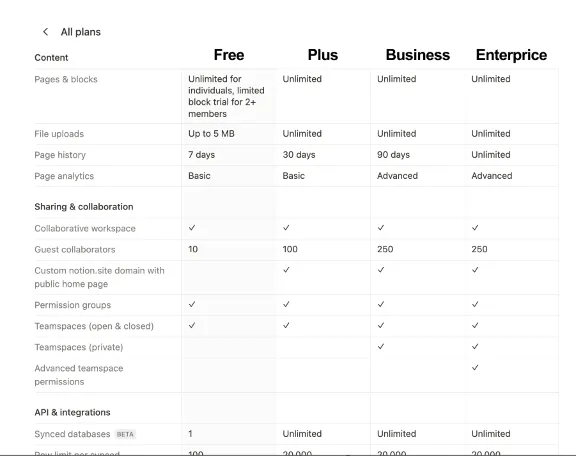576x456 pixels.
Task: Click the Content section heading
Action: tap(51, 58)
